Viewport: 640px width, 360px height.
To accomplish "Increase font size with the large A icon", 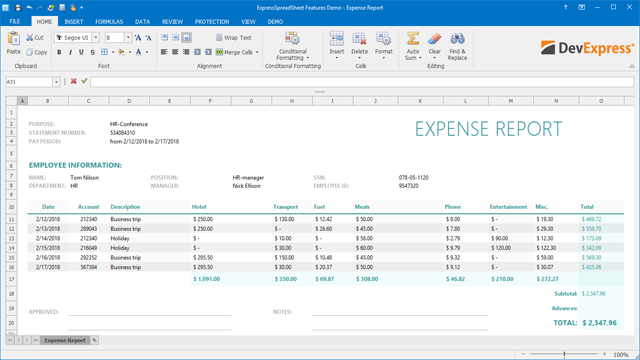I will pos(138,38).
